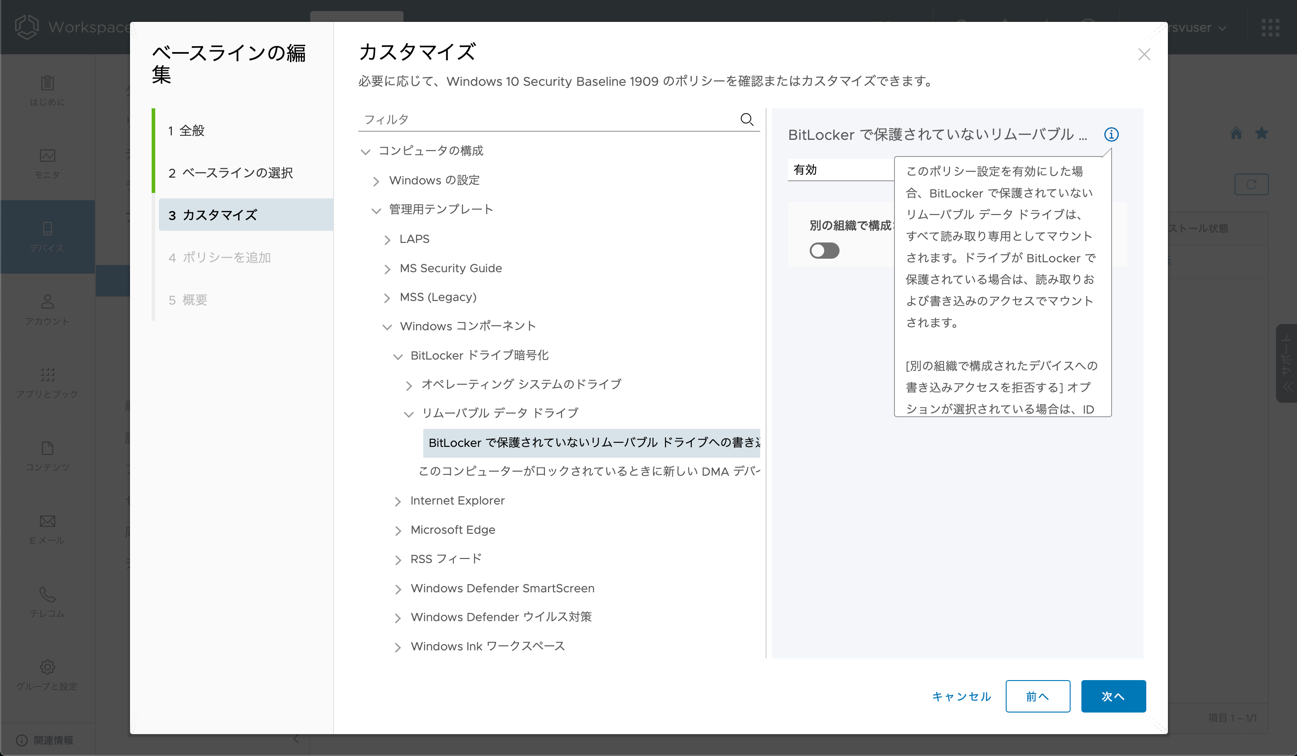Expand Windows Defender SmartScreen node
The image size is (1297, 756).
[x=398, y=589]
